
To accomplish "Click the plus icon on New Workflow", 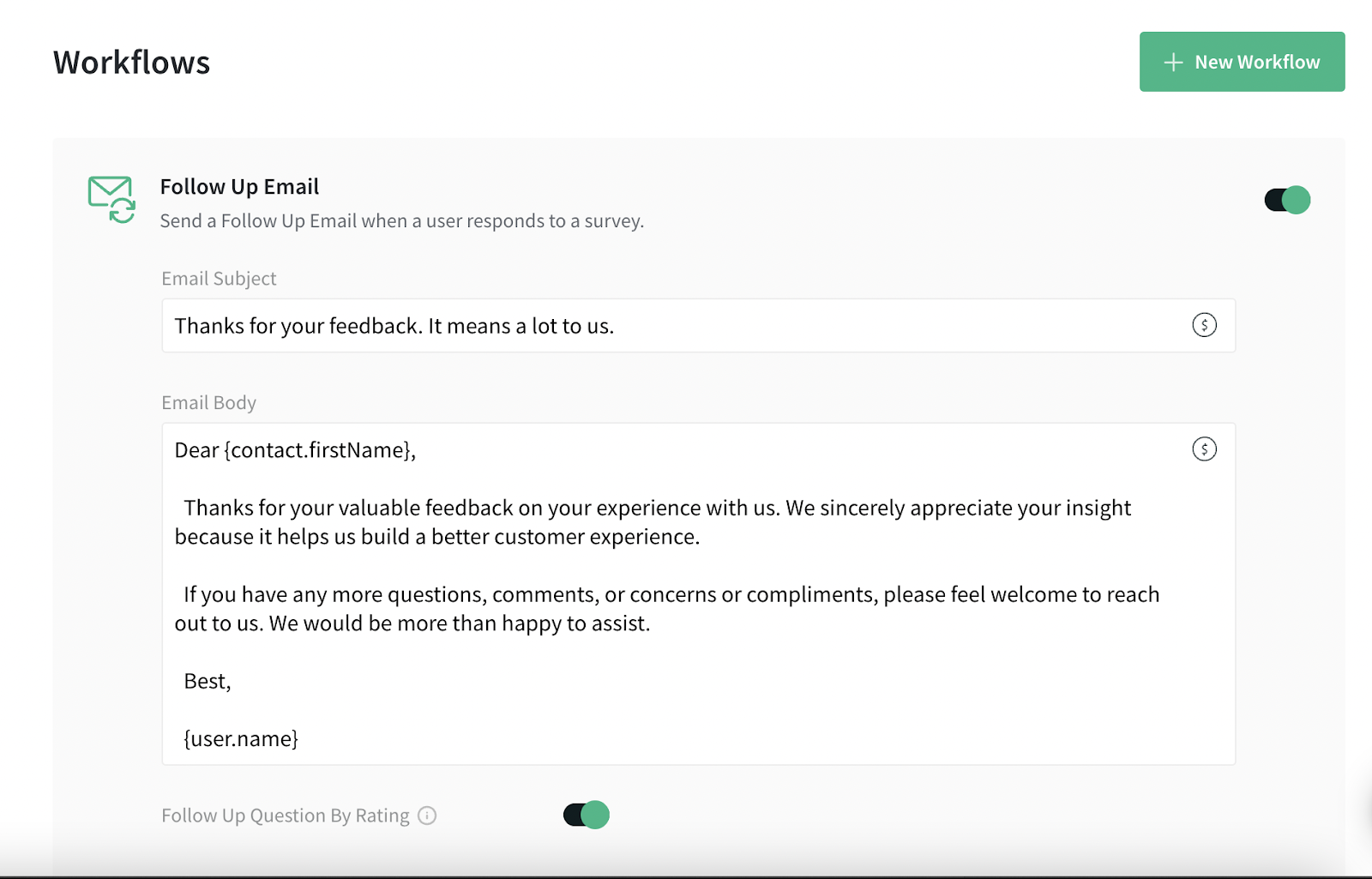I will [1173, 63].
